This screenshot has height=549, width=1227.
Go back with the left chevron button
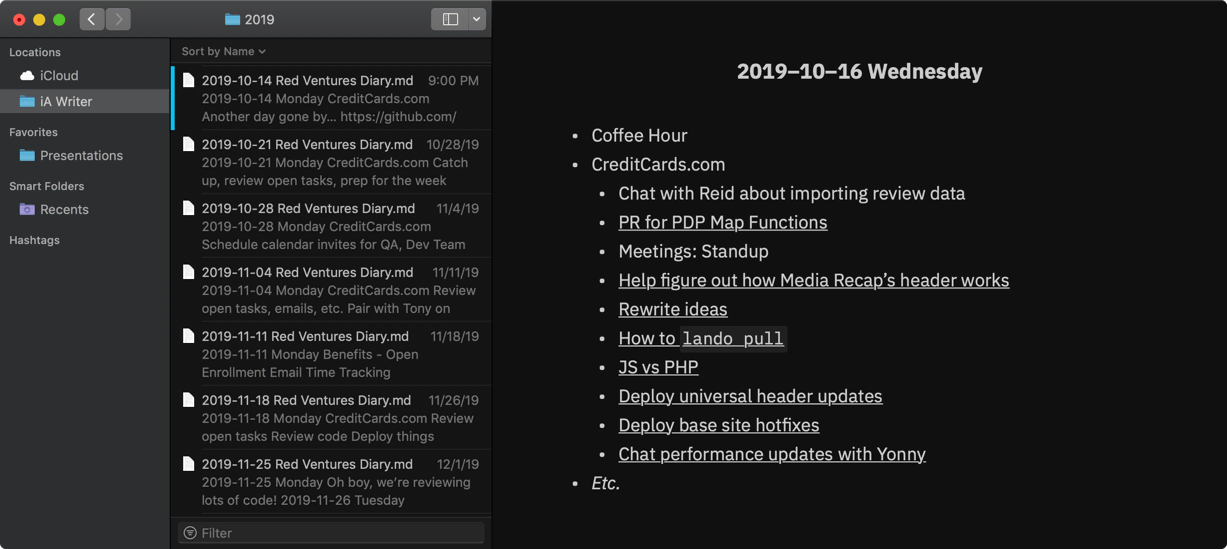click(92, 19)
